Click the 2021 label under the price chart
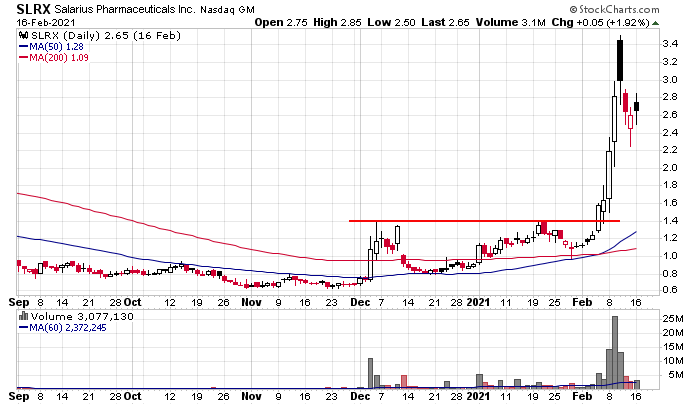The height and width of the screenshot is (405, 700). coord(478,302)
